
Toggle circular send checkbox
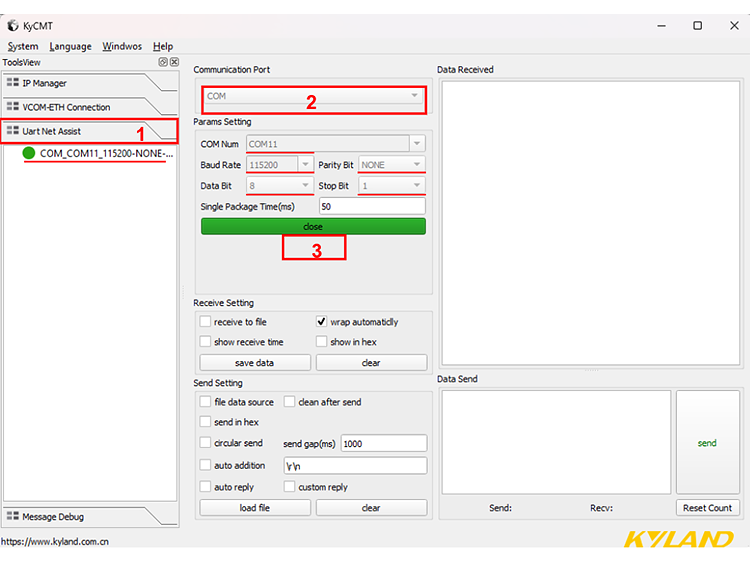point(205,443)
